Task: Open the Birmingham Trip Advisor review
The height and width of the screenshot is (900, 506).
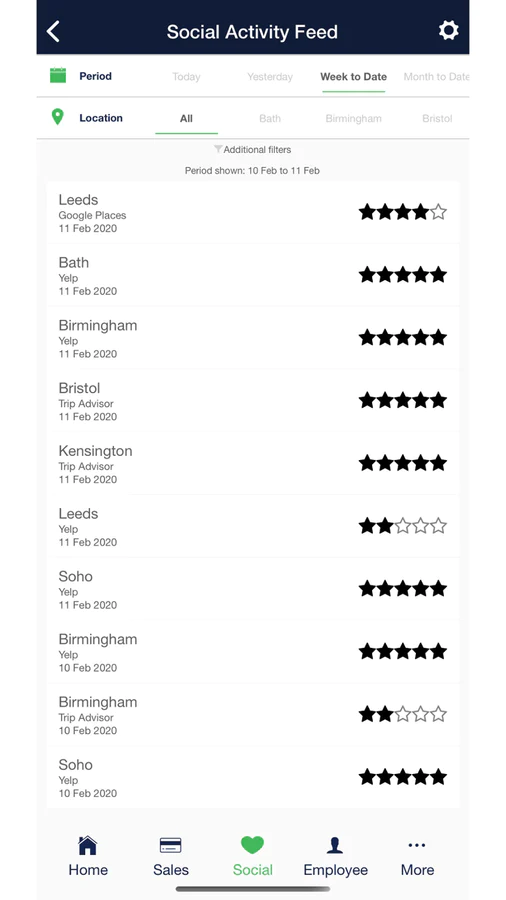Action: click(x=253, y=715)
